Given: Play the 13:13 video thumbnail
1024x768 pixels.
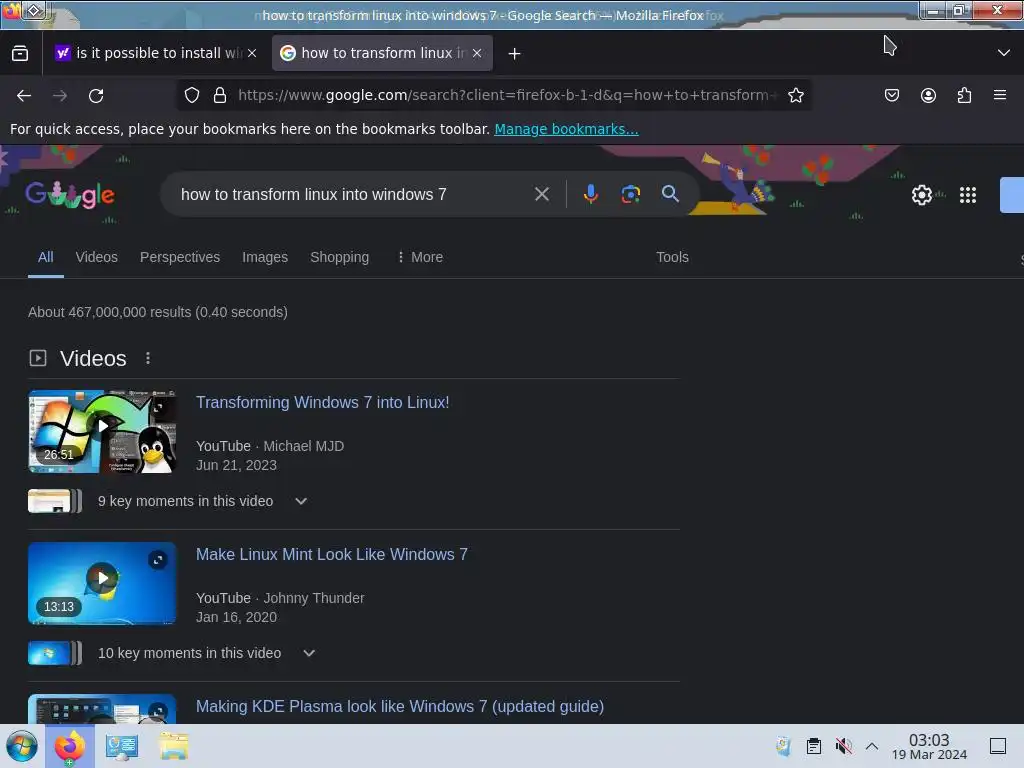Looking at the screenshot, I should (x=103, y=584).
